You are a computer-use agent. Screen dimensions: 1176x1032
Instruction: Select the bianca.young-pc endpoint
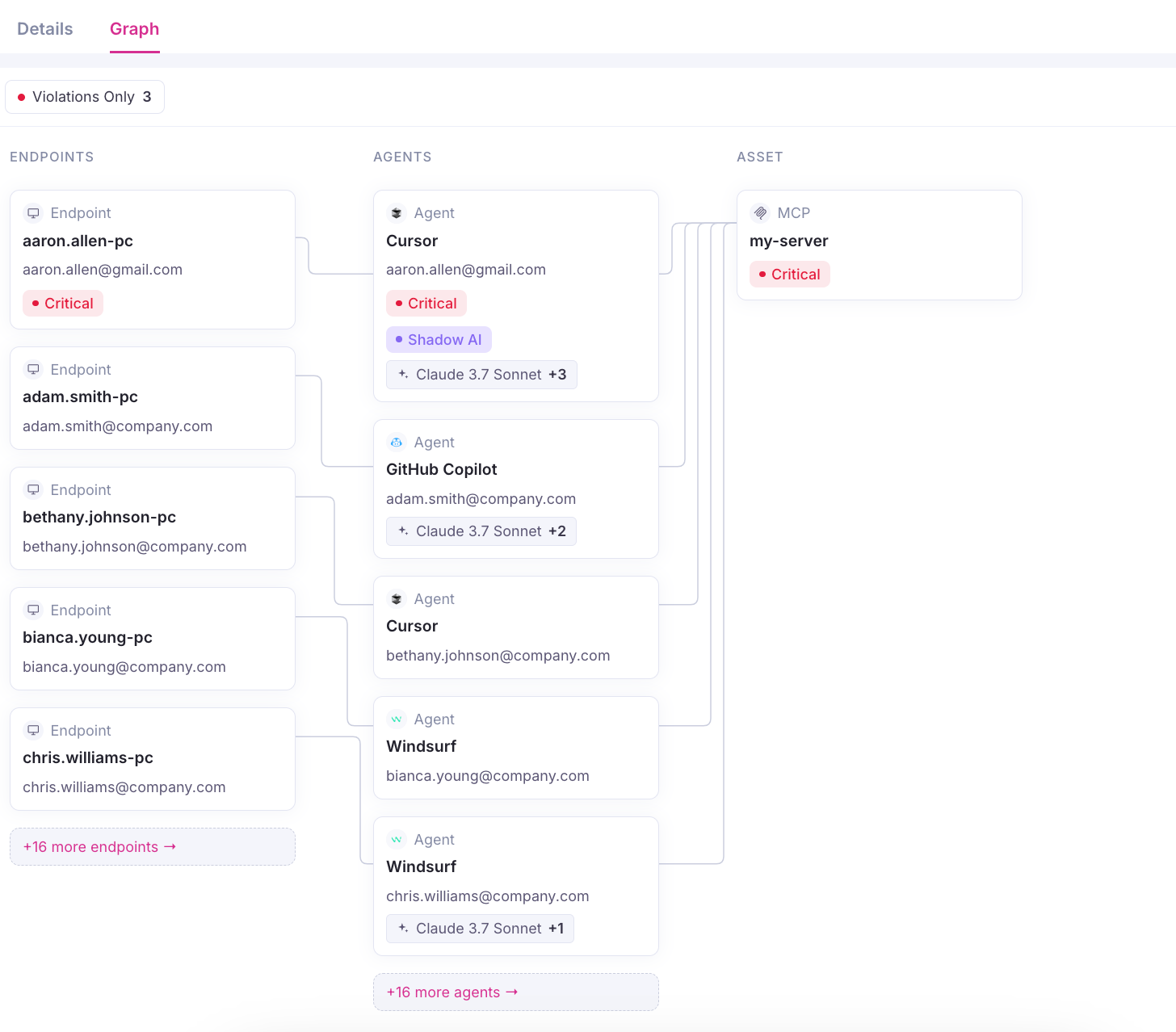(153, 639)
